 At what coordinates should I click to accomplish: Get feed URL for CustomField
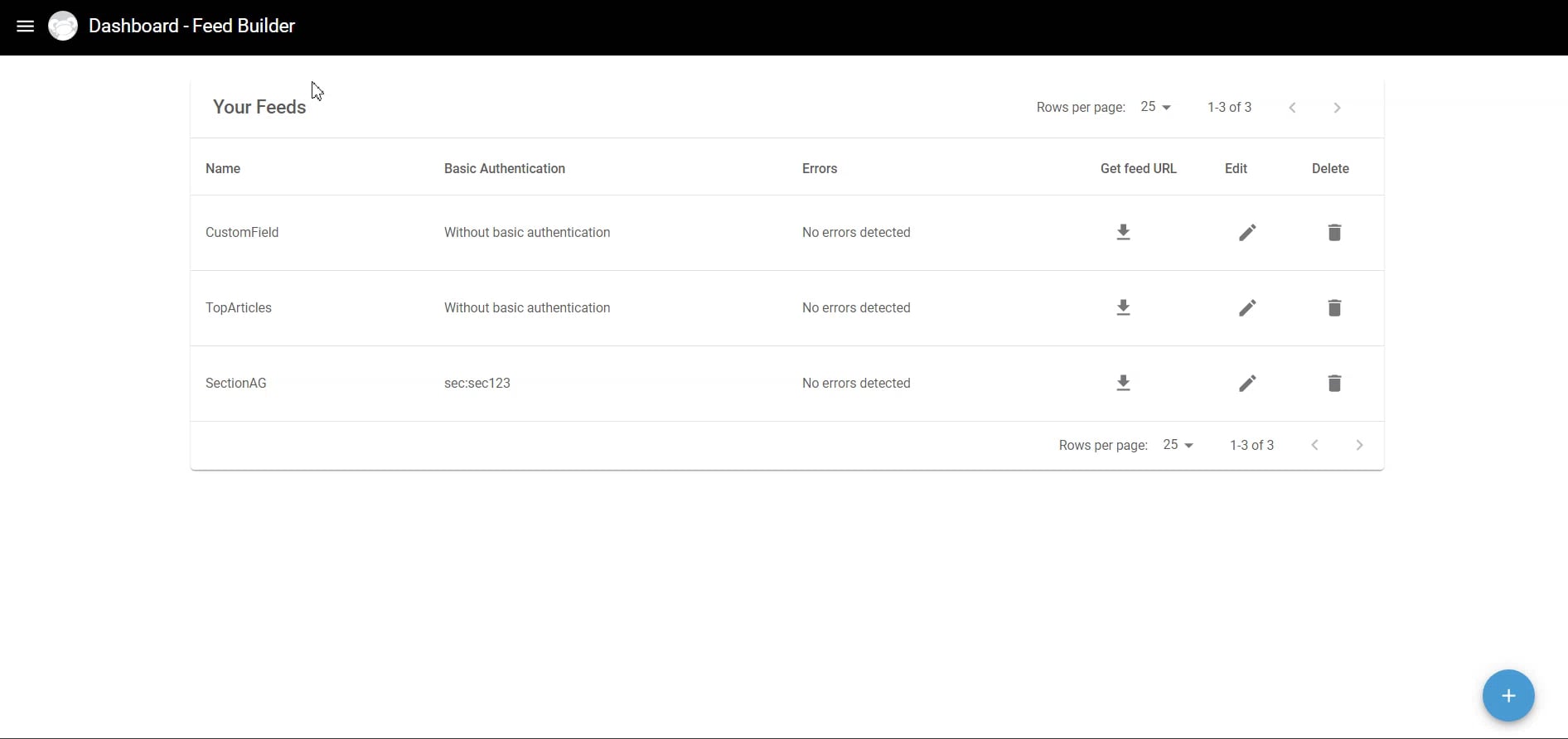tap(1123, 232)
